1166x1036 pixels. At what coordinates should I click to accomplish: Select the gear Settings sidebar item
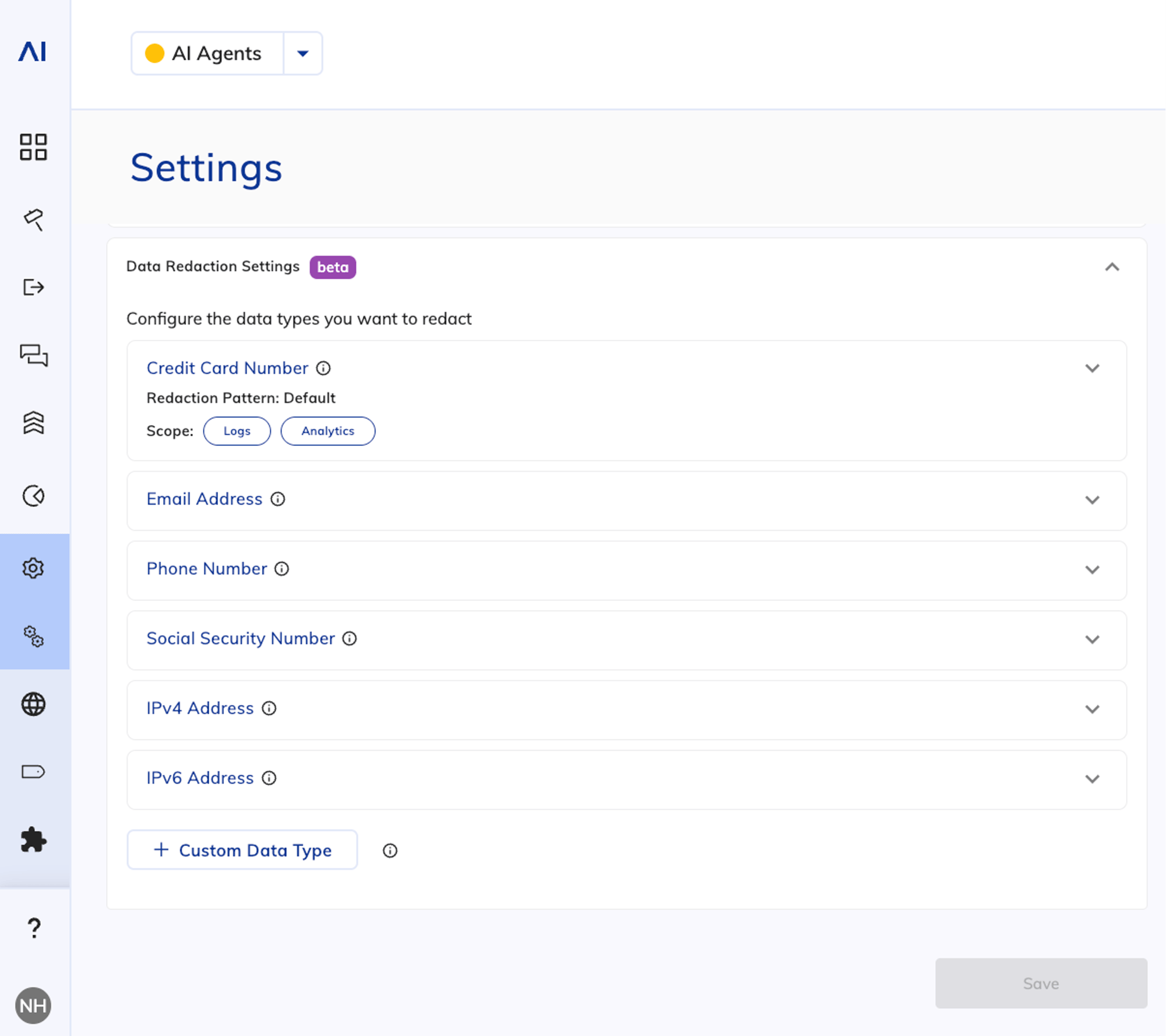[x=33, y=568]
